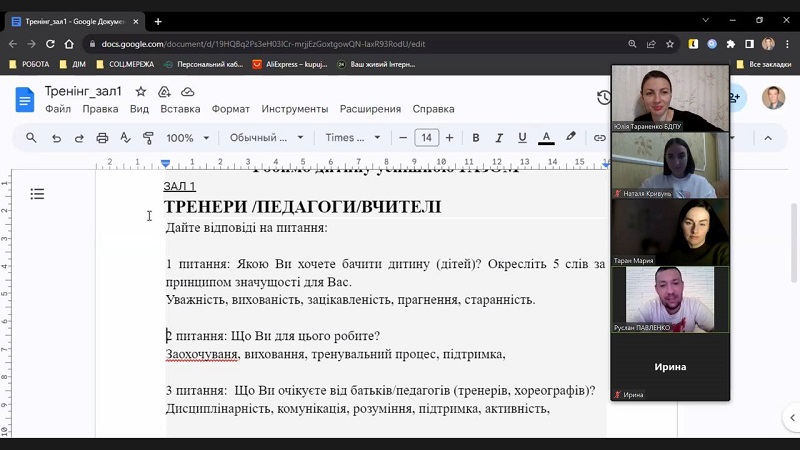The image size is (800, 450).
Task: Open the zoom 100% dropdown
Action: click(187, 138)
